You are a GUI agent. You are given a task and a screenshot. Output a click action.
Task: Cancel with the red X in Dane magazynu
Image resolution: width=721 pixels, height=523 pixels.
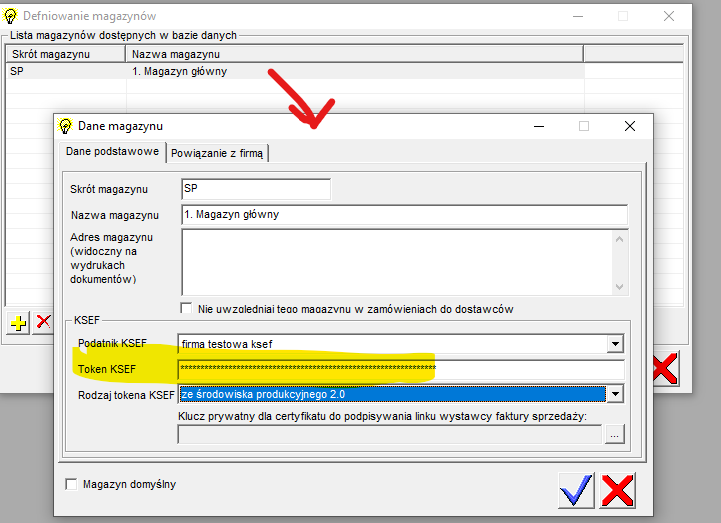618,490
